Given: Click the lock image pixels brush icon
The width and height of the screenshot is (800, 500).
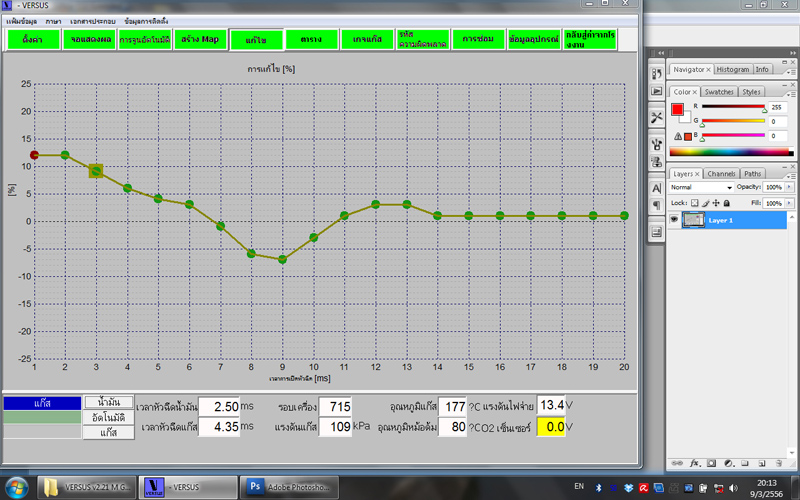Looking at the screenshot, I should point(705,203).
